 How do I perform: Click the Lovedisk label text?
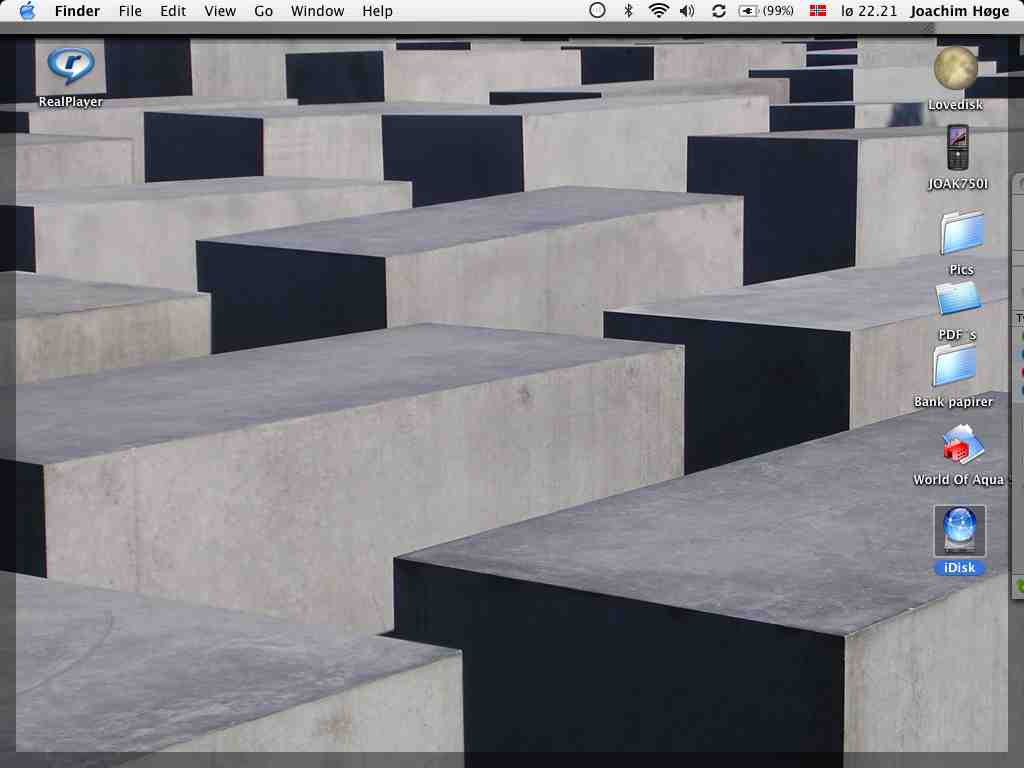[955, 104]
